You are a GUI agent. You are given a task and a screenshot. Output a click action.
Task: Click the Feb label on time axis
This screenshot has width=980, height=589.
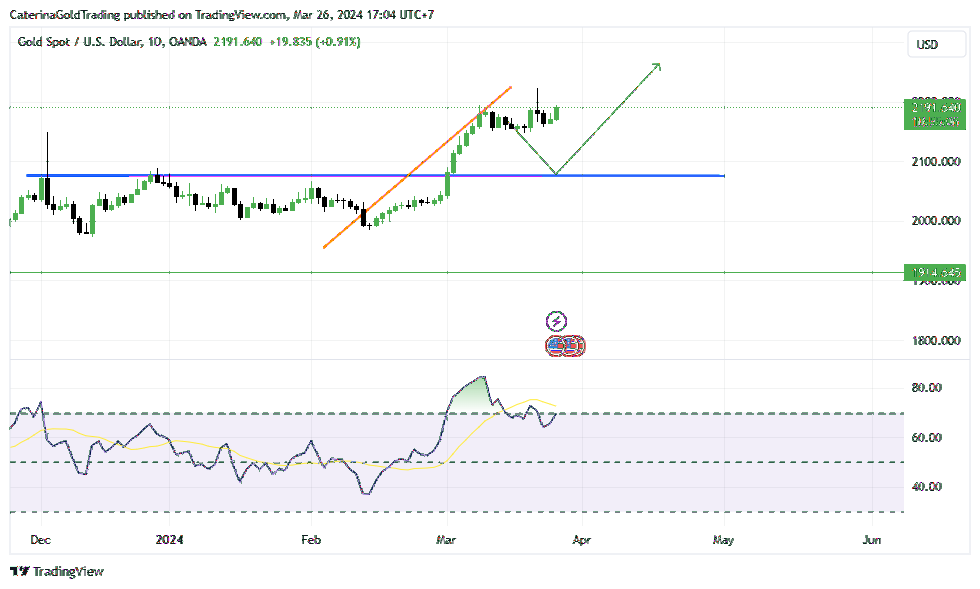311,540
